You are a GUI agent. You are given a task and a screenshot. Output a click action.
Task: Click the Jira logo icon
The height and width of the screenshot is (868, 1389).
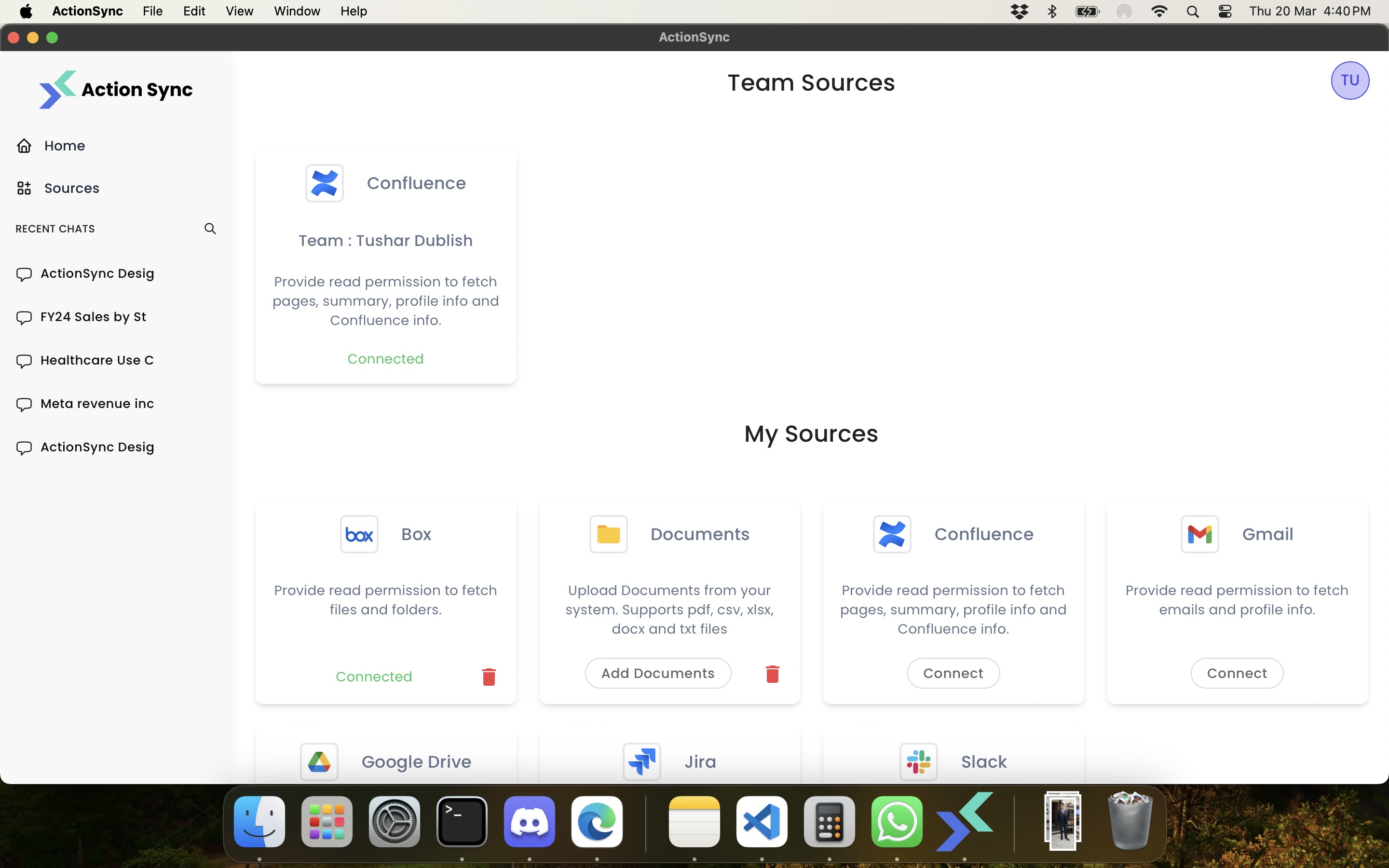pyautogui.click(x=642, y=762)
